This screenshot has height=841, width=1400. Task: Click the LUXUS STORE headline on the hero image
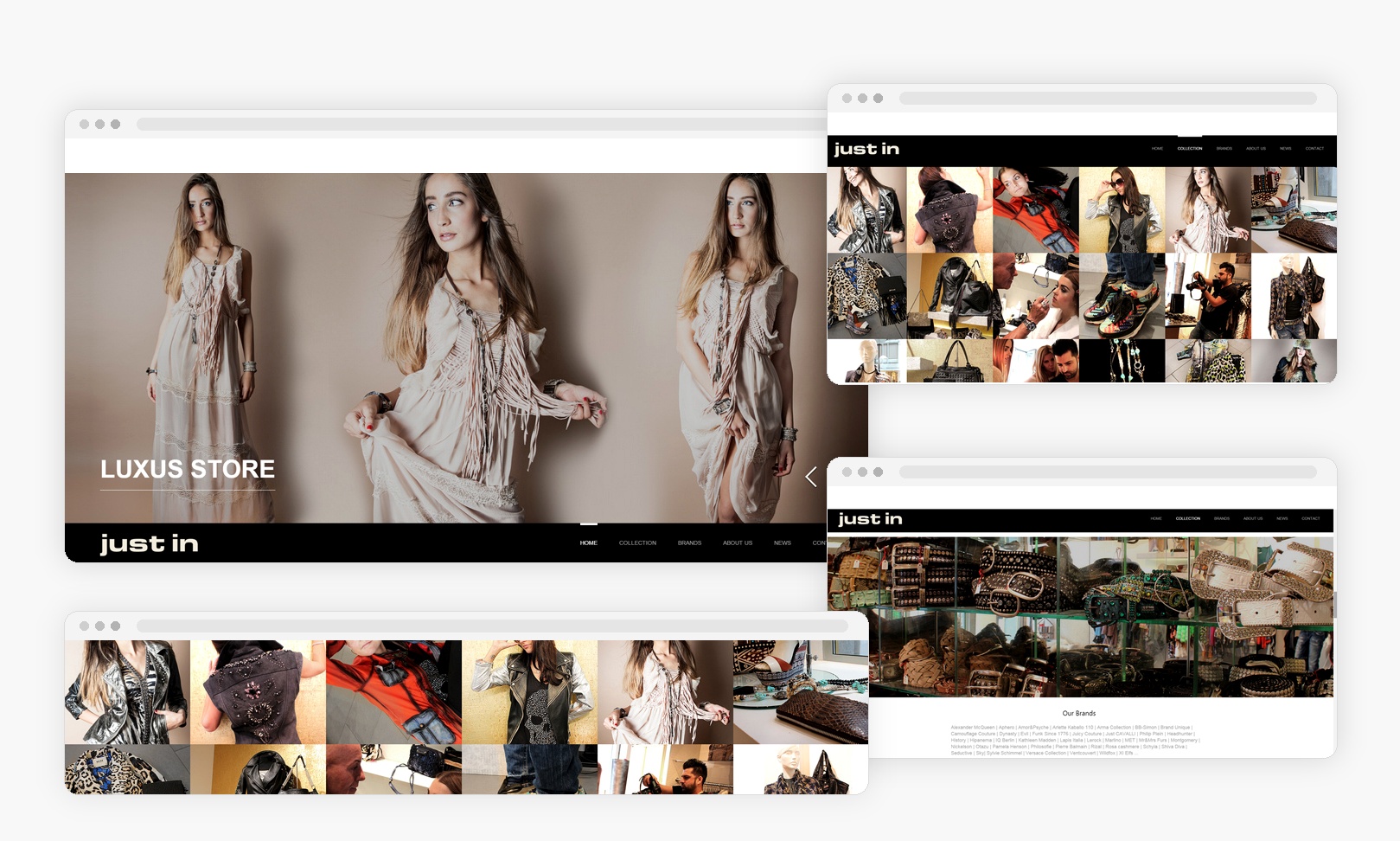[x=188, y=469]
